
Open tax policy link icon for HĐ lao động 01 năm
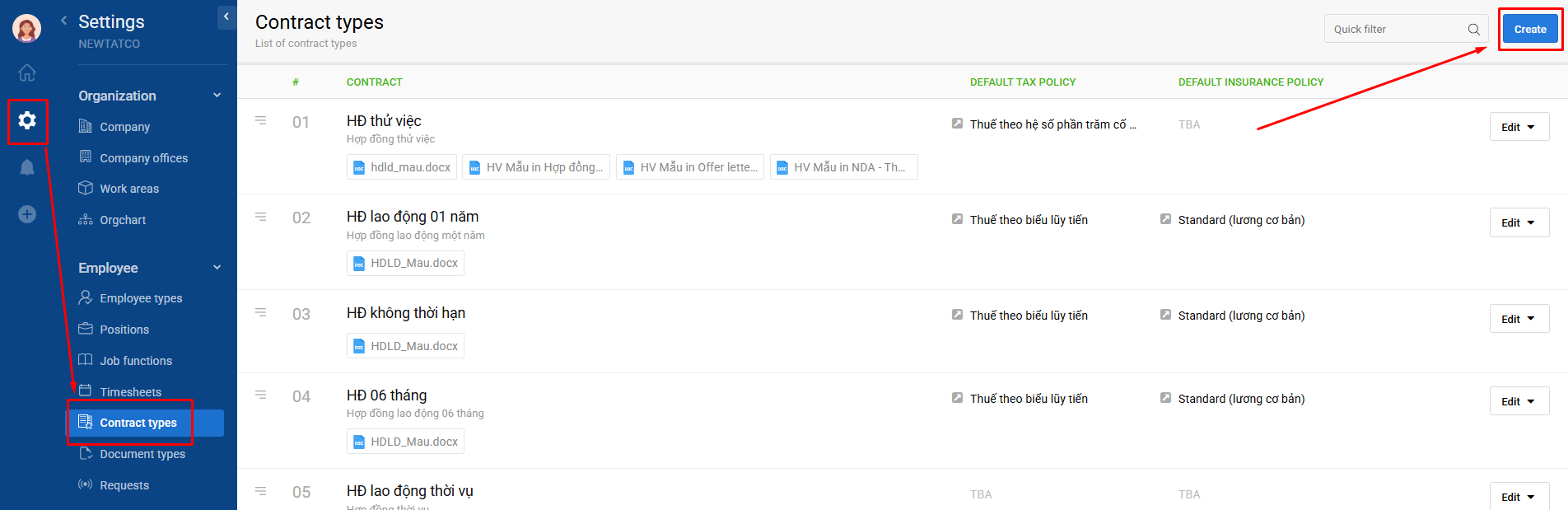coord(957,219)
